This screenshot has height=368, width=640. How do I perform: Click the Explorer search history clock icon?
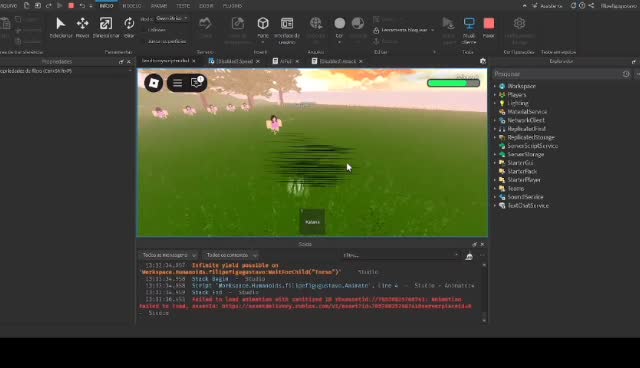(x=626, y=74)
